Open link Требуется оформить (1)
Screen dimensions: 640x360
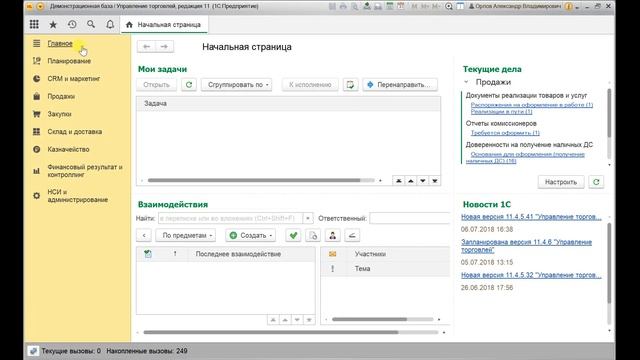tap(505, 133)
